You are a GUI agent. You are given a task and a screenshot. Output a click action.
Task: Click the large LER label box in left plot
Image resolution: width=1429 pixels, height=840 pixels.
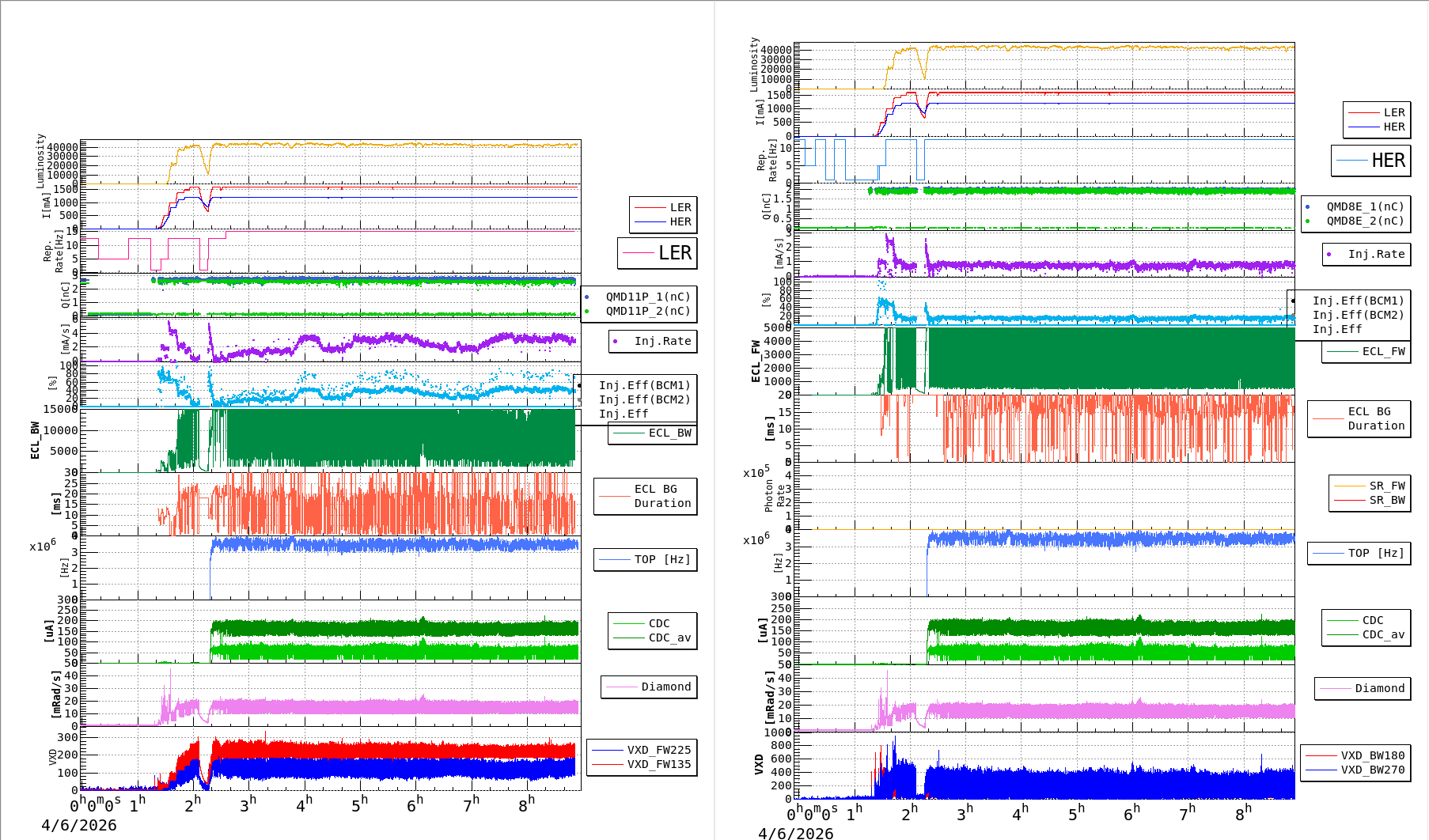pyautogui.click(x=658, y=253)
